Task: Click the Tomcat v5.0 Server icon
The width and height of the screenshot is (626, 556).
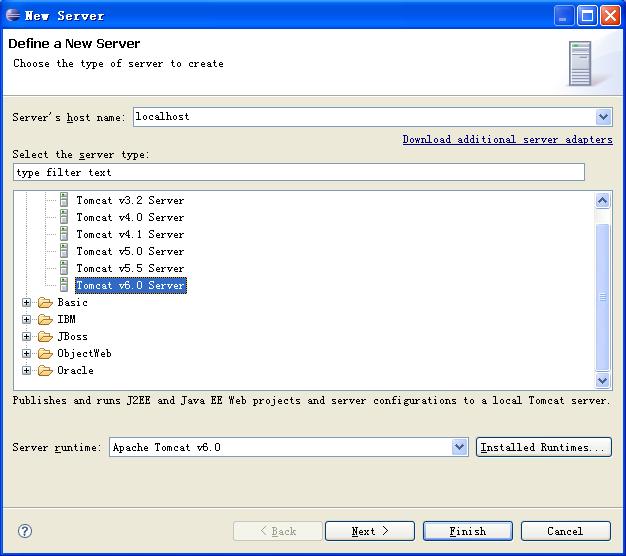Action: click(x=64, y=251)
